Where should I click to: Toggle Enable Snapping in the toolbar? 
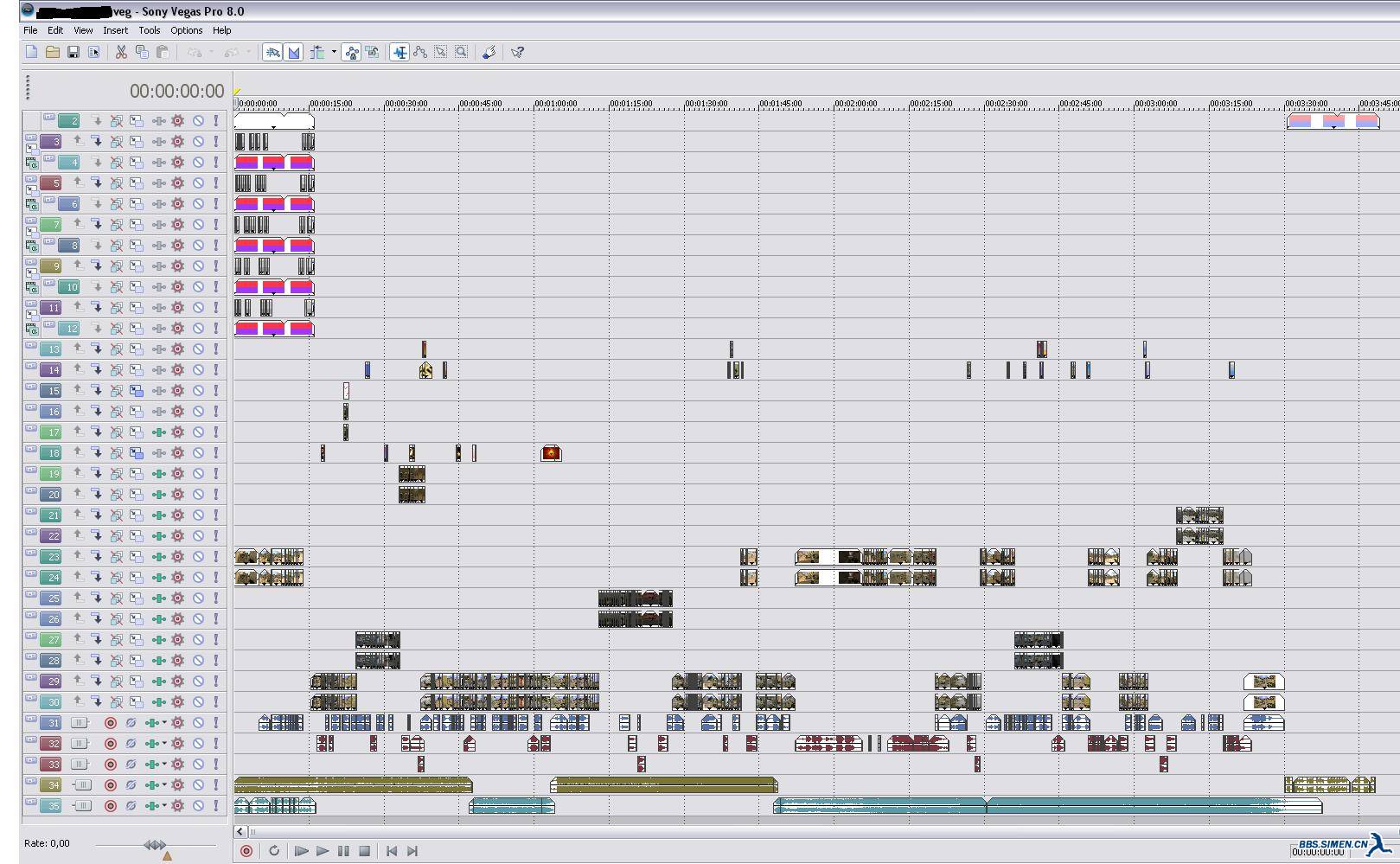pos(272,52)
